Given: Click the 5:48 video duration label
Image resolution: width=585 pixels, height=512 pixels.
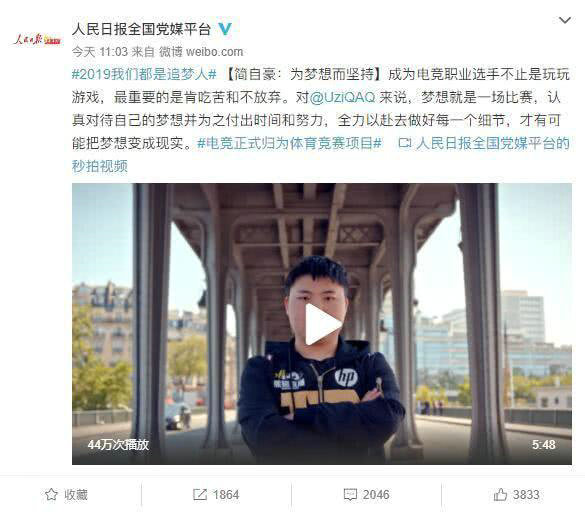Looking at the screenshot, I should pos(544,444).
